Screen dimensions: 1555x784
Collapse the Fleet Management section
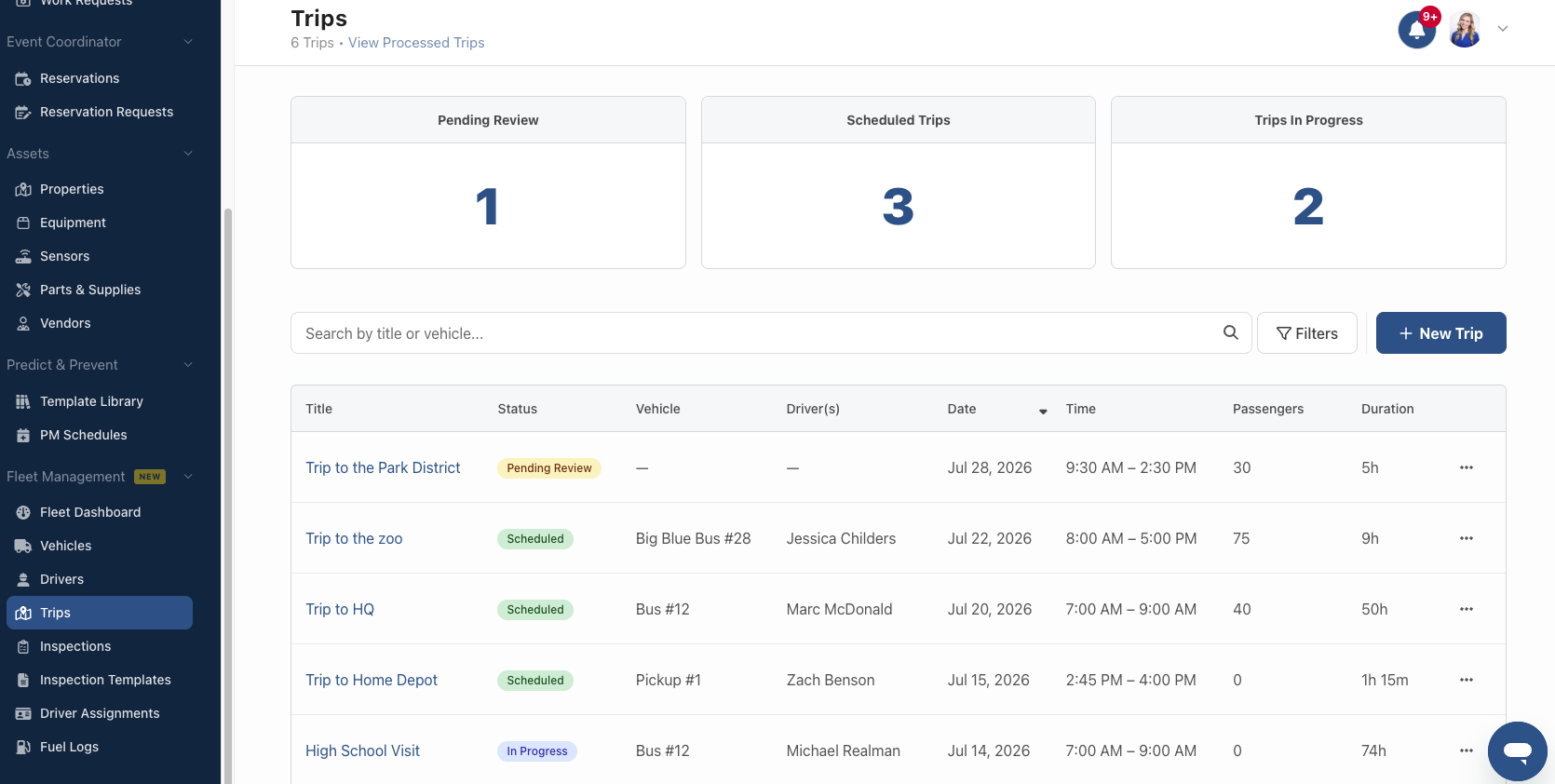pyautogui.click(x=188, y=477)
